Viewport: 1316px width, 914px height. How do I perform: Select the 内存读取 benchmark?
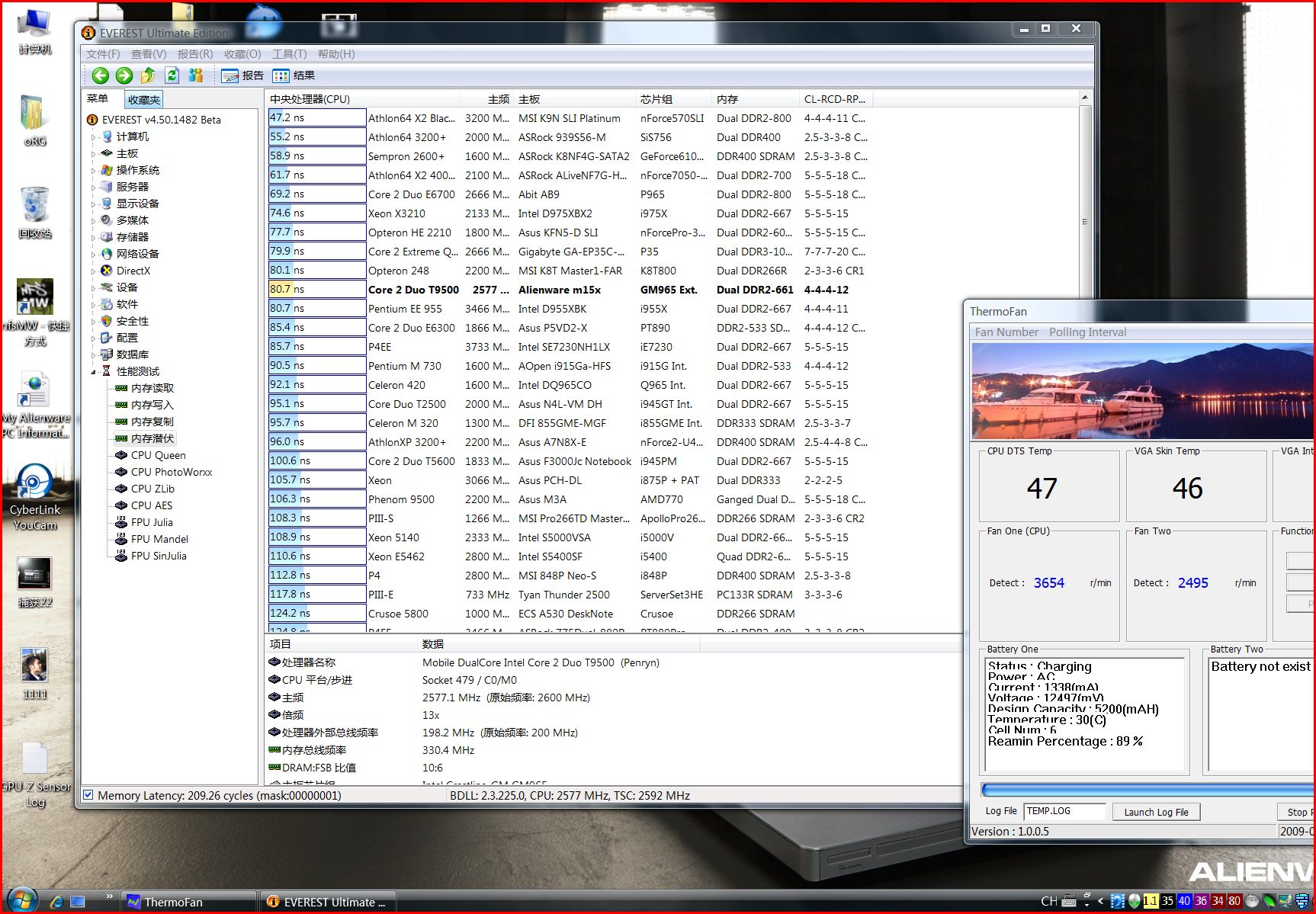(x=152, y=388)
